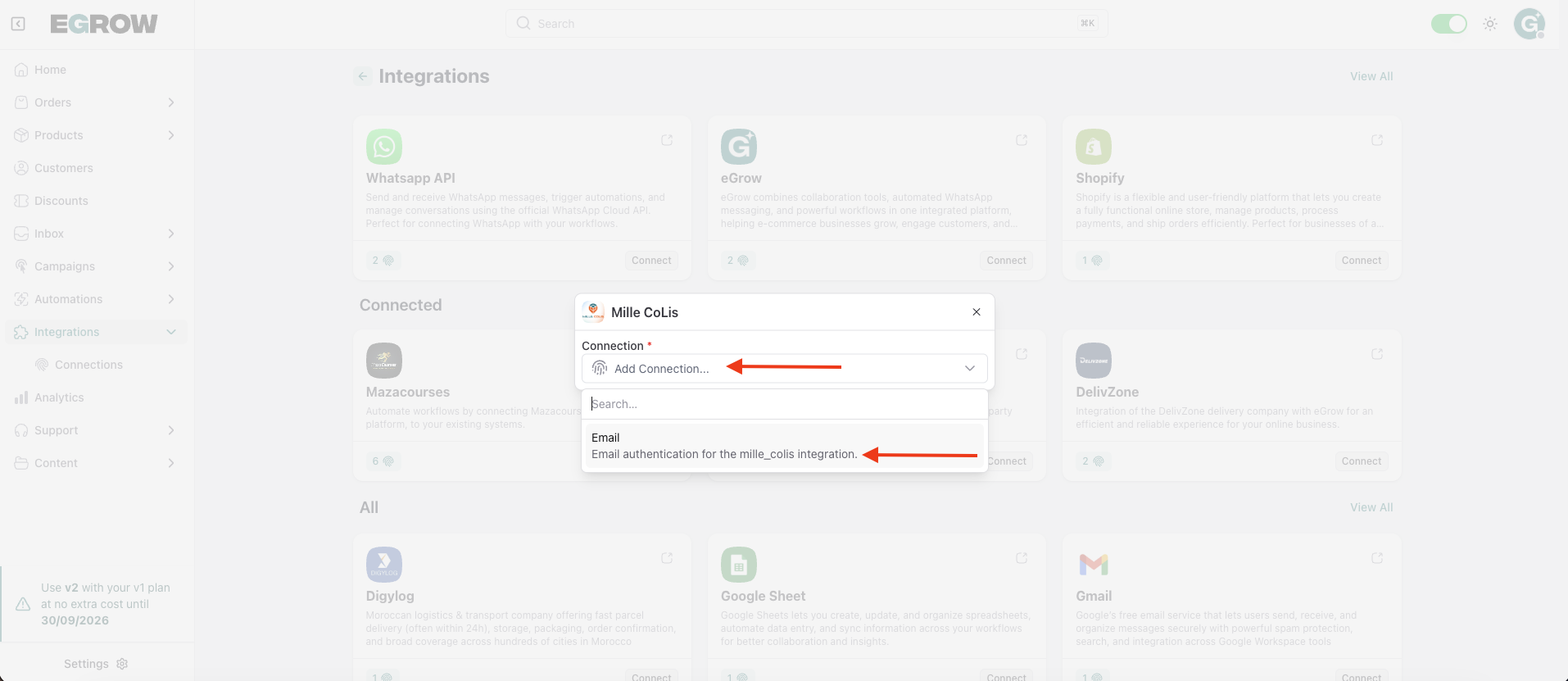
Task: Click the EGROW logo
Action: tap(104, 24)
